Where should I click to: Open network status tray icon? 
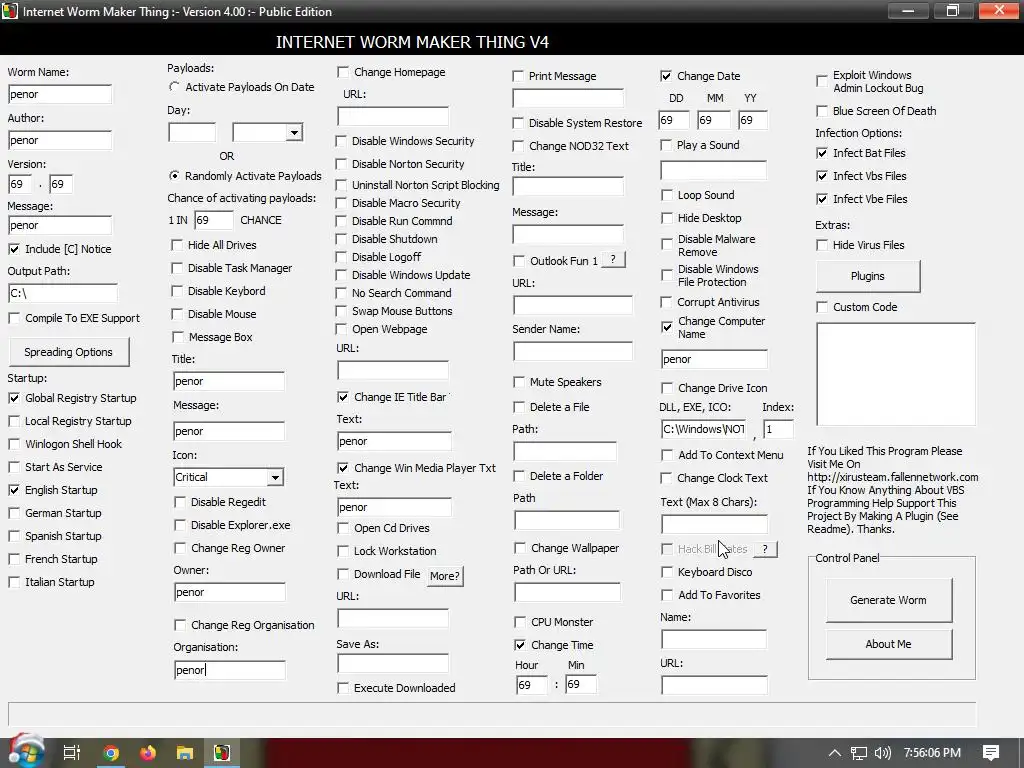coord(859,753)
